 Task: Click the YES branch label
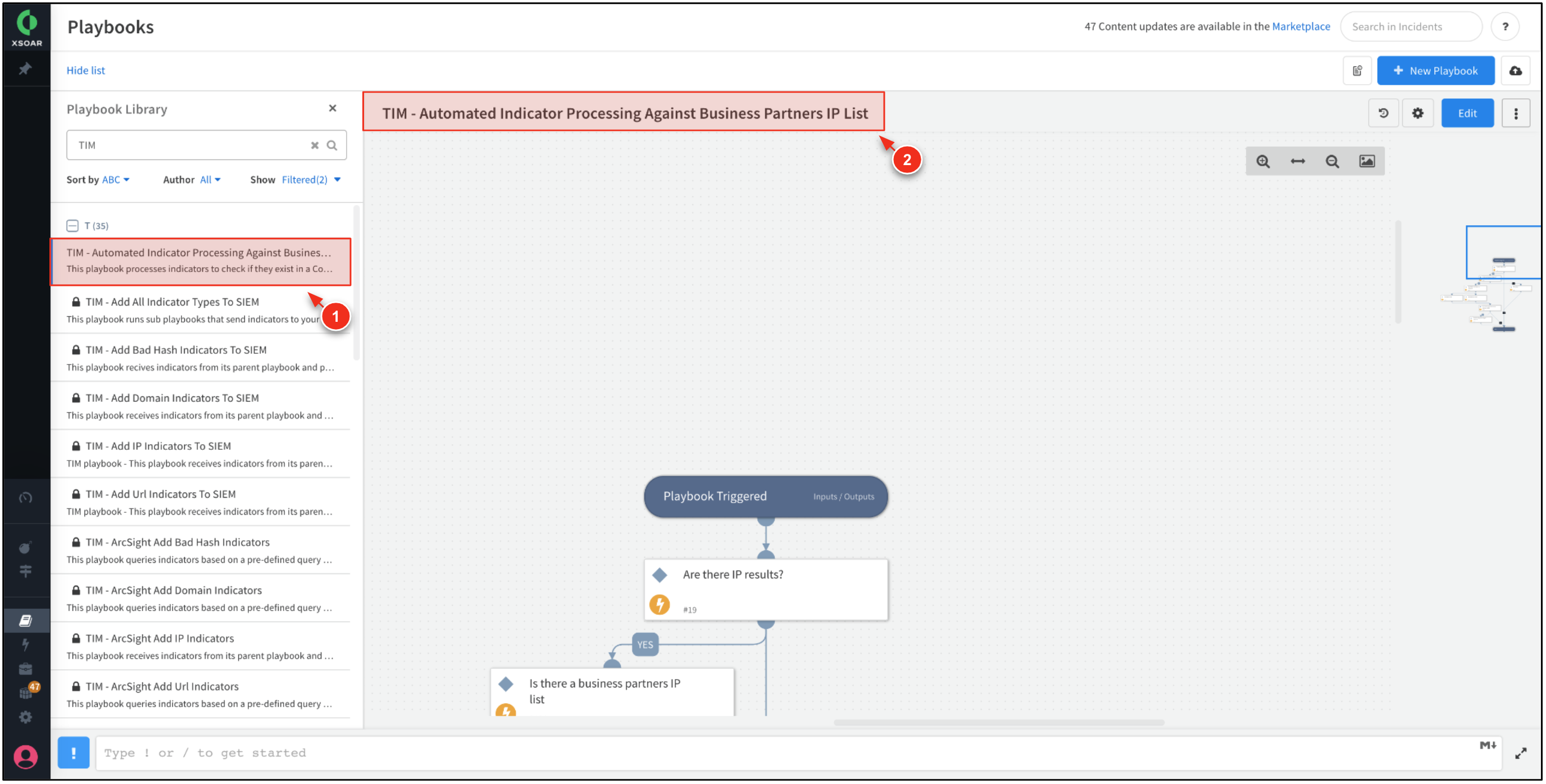[x=645, y=645]
